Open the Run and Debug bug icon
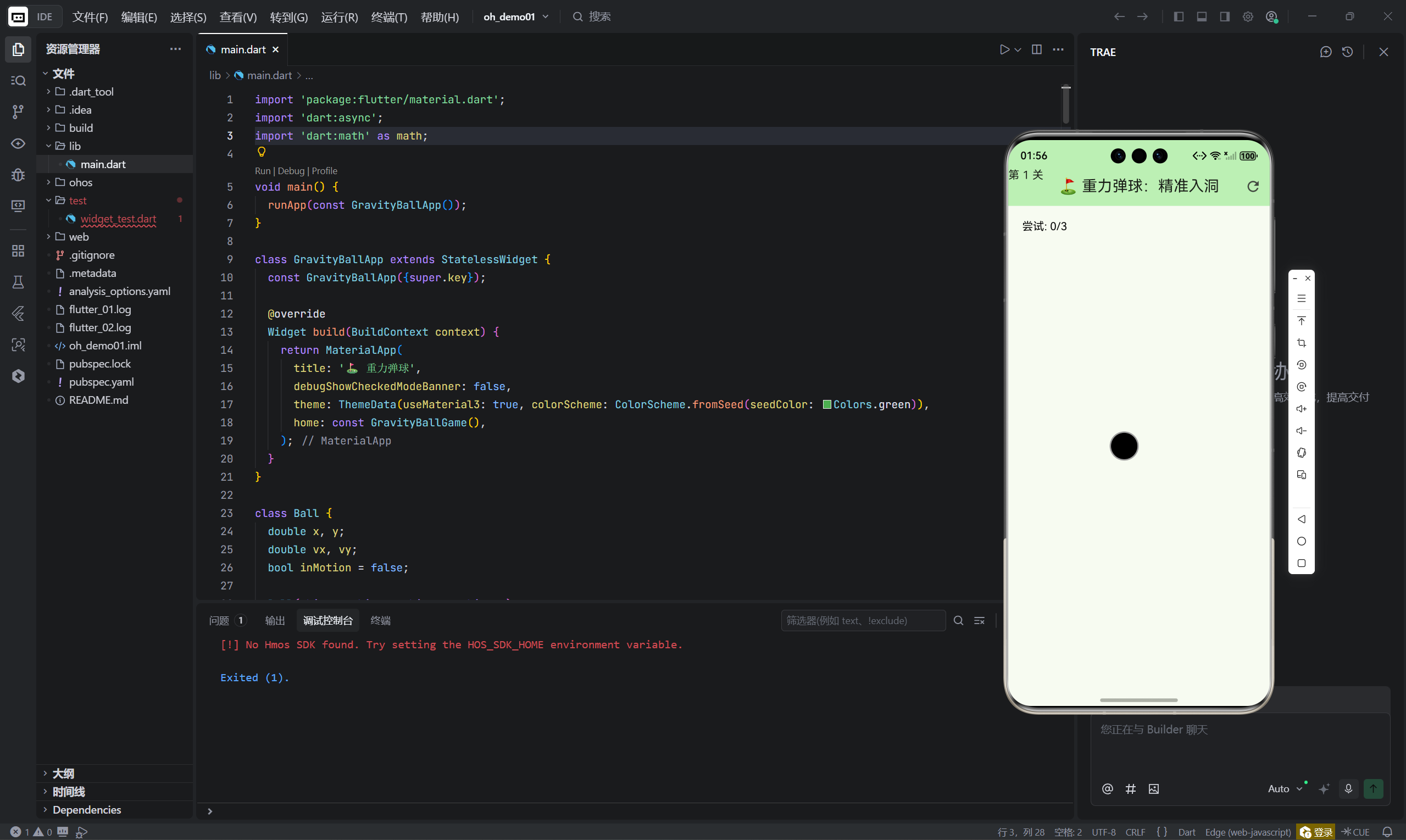Image resolution: width=1406 pixels, height=840 pixels. tap(18, 174)
